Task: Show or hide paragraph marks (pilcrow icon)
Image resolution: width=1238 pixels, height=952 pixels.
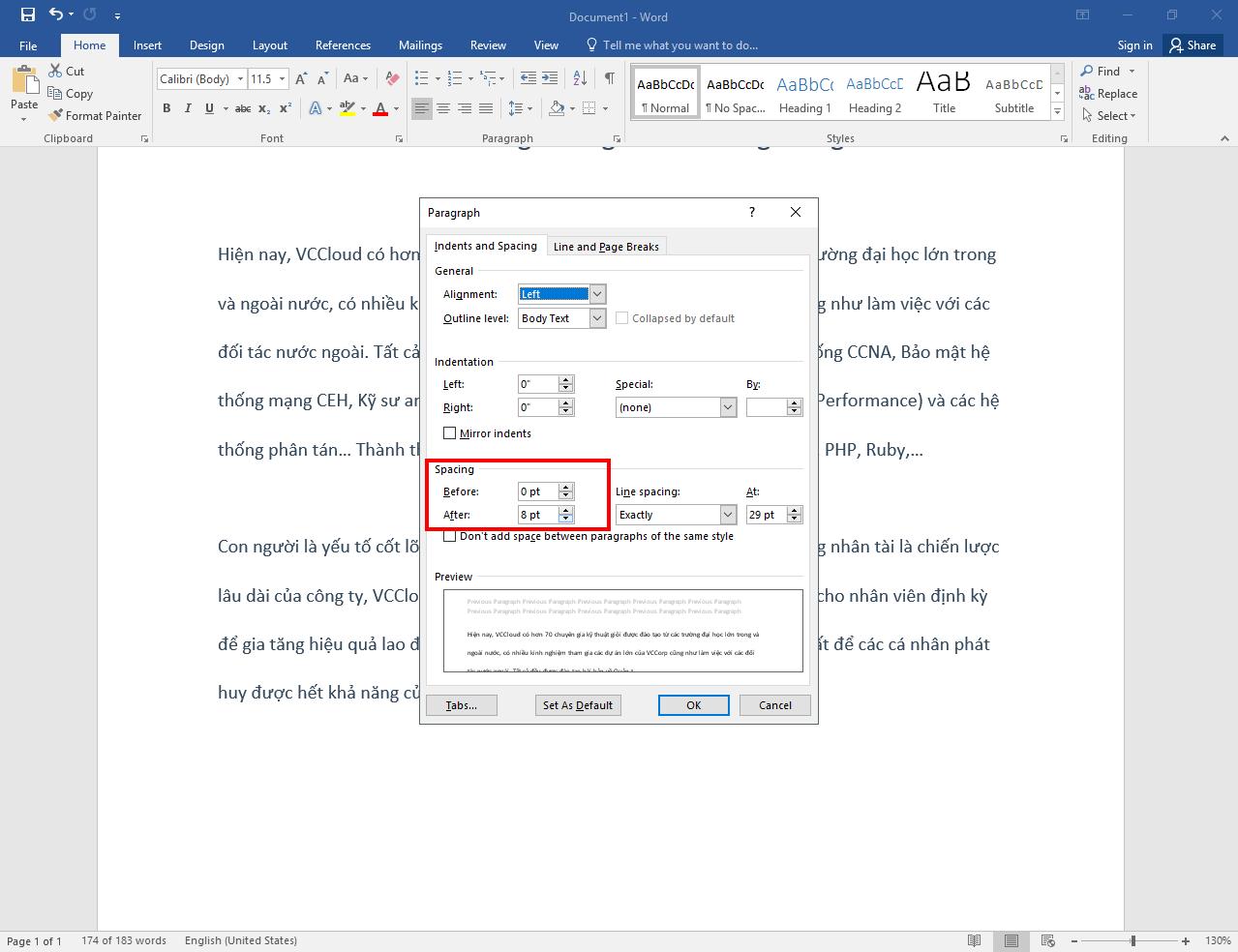Action: [609, 78]
